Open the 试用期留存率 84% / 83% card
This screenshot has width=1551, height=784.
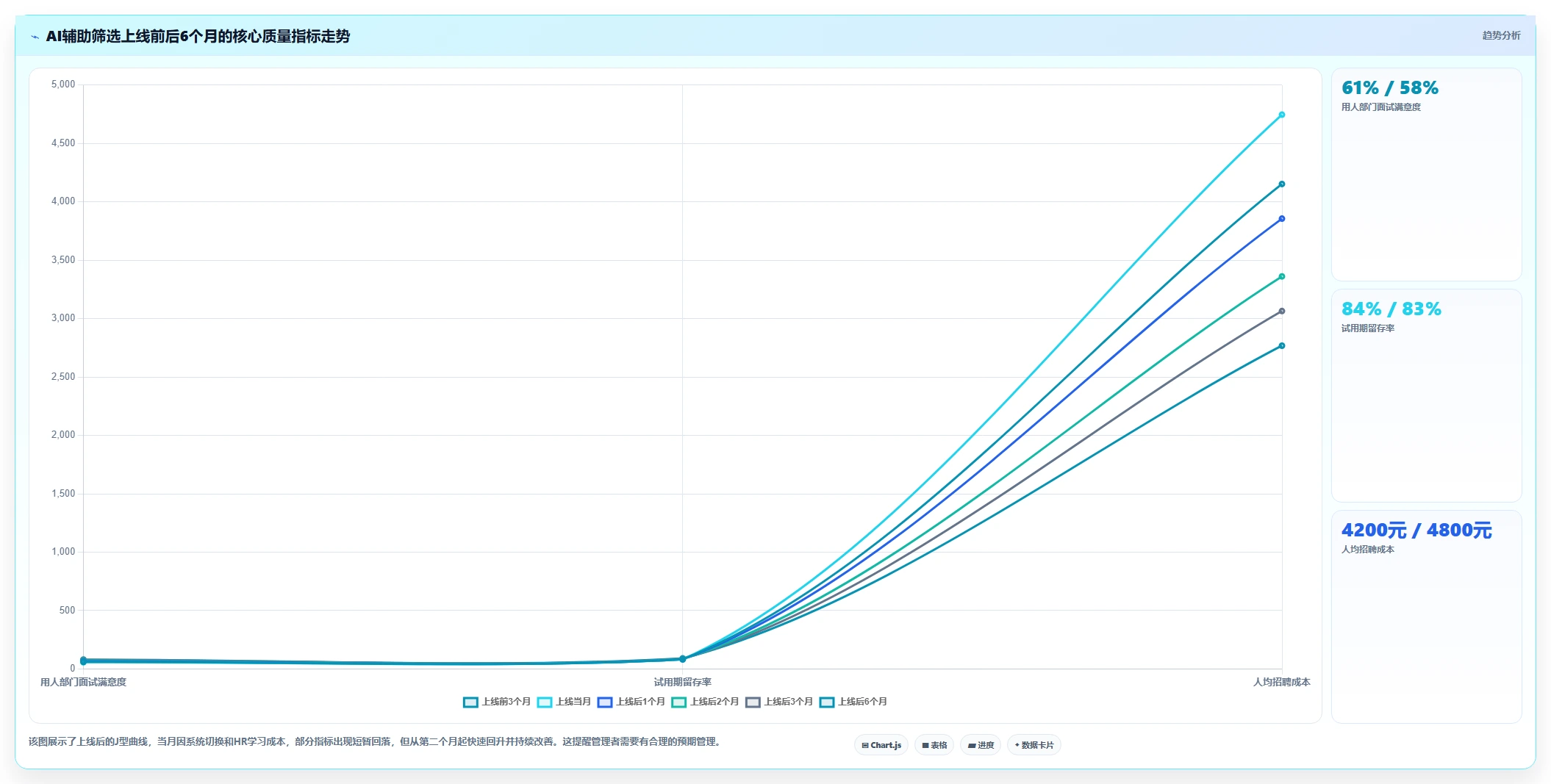click(x=1426, y=395)
